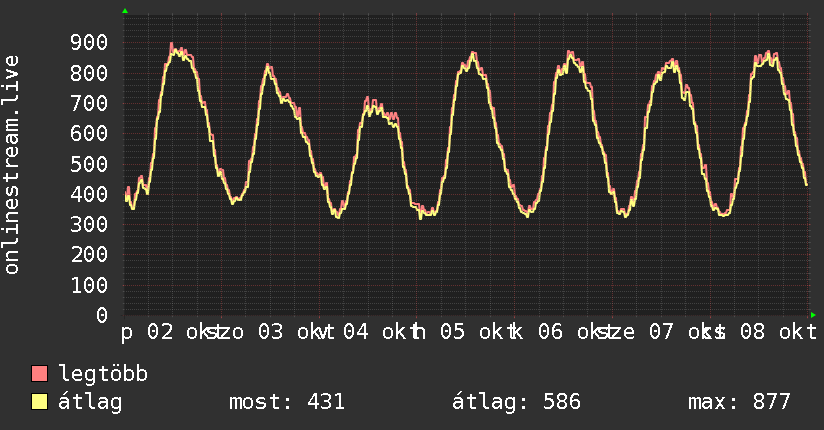Click the 300 y-axis label
This screenshot has height=430, width=824.
click(89, 224)
